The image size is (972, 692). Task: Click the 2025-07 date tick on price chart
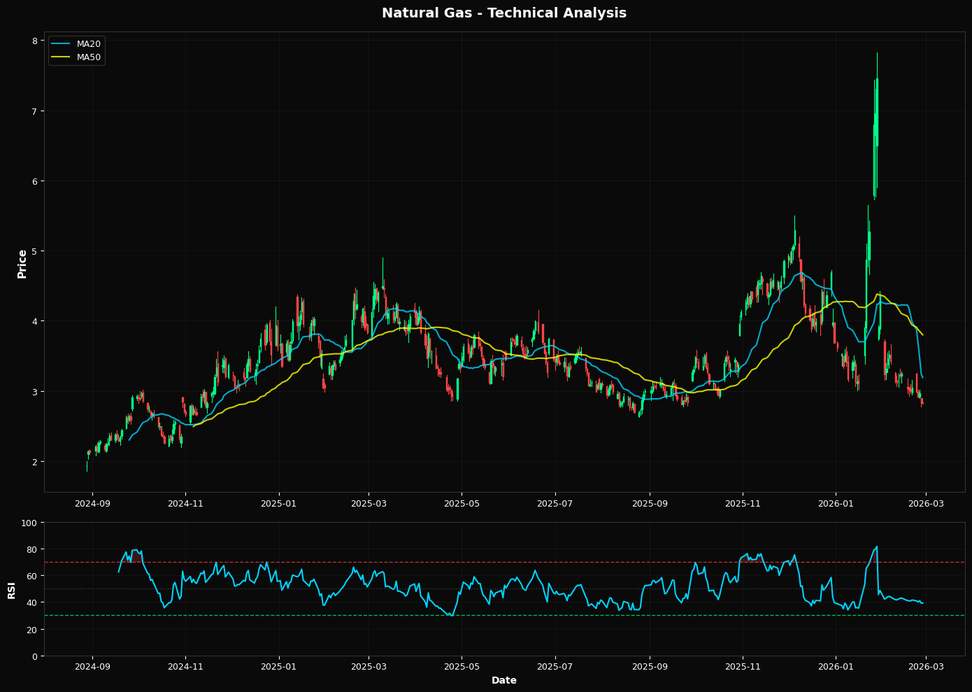click(555, 503)
